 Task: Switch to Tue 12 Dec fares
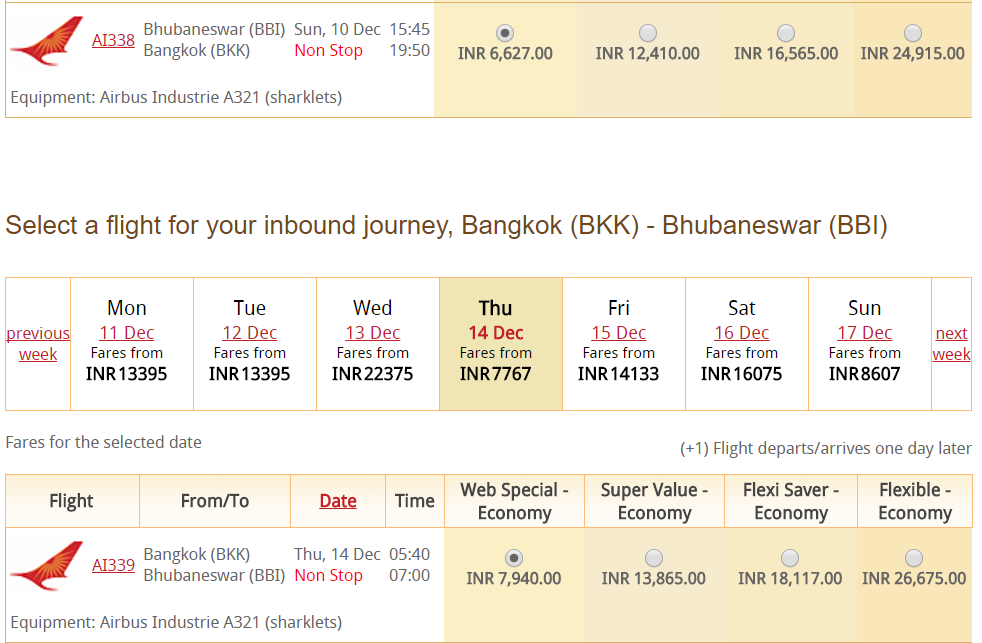(x=249, y=333)
